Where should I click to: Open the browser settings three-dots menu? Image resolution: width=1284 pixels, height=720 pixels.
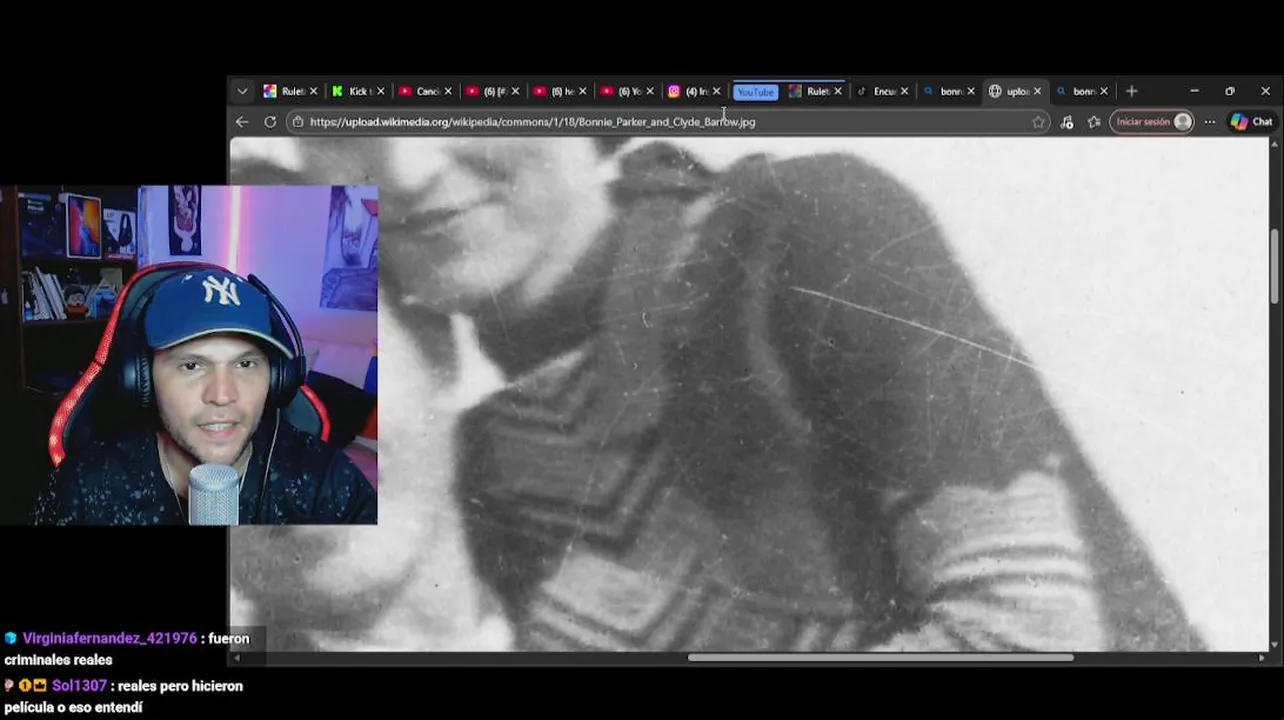coord(1210,122)
